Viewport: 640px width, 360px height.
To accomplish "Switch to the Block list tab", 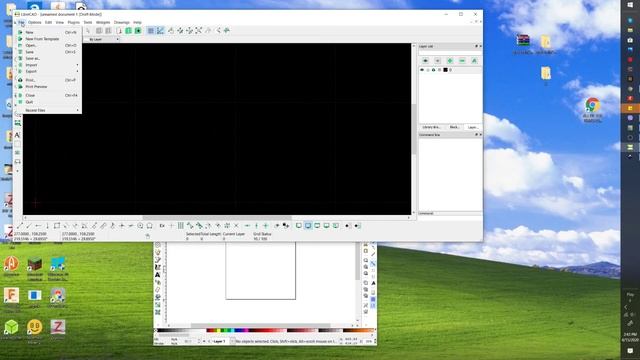I will click(x=454, y=127).
